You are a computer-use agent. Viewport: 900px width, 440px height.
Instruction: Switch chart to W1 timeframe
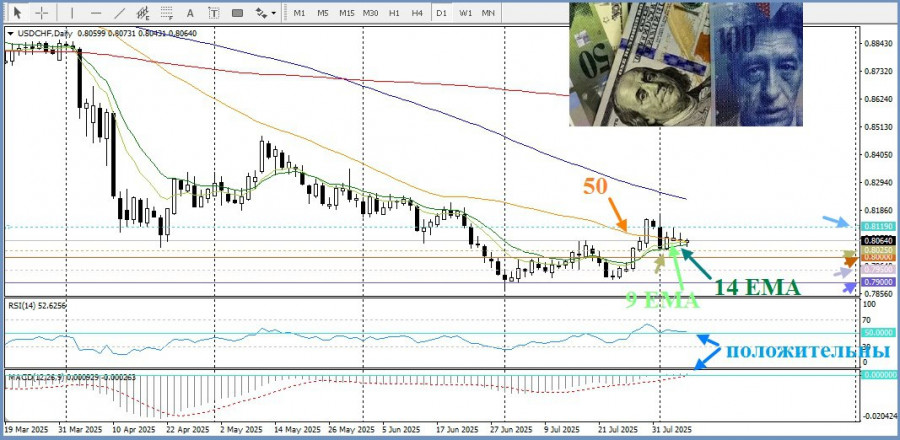click(x=465, y=13)
